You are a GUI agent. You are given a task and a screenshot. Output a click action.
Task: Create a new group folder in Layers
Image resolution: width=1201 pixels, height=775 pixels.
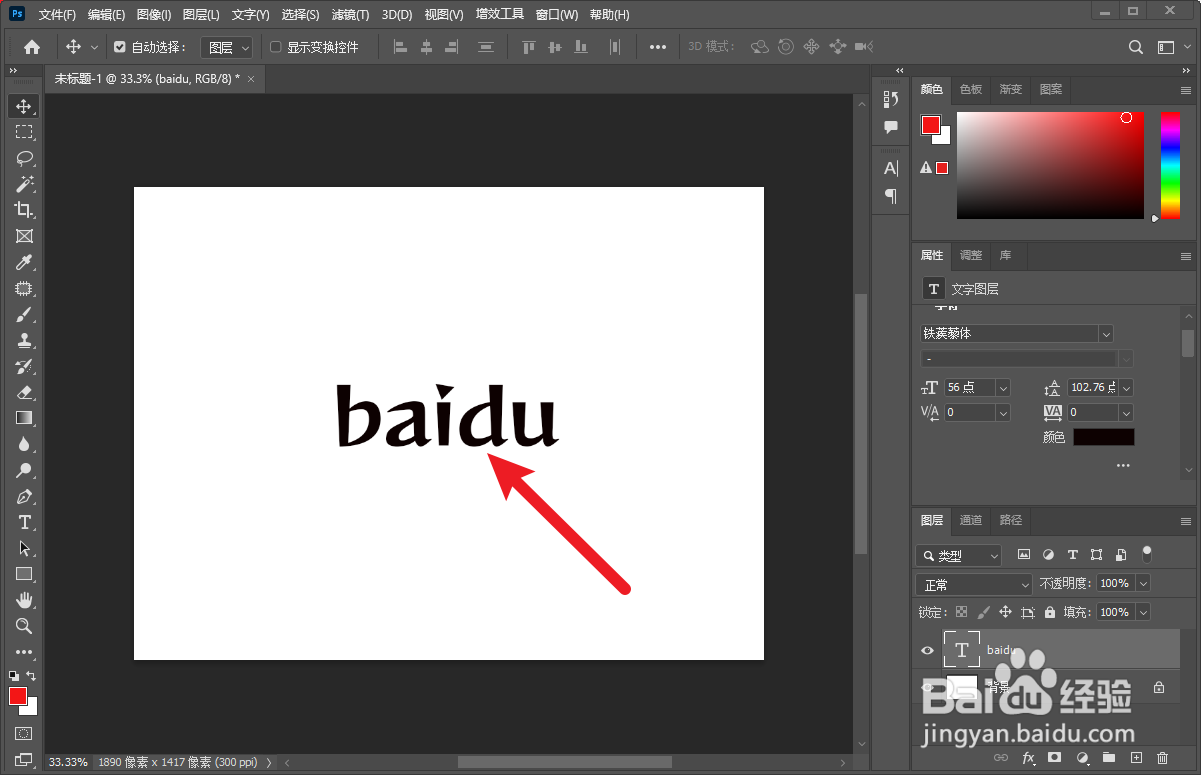pos(1108,759)
